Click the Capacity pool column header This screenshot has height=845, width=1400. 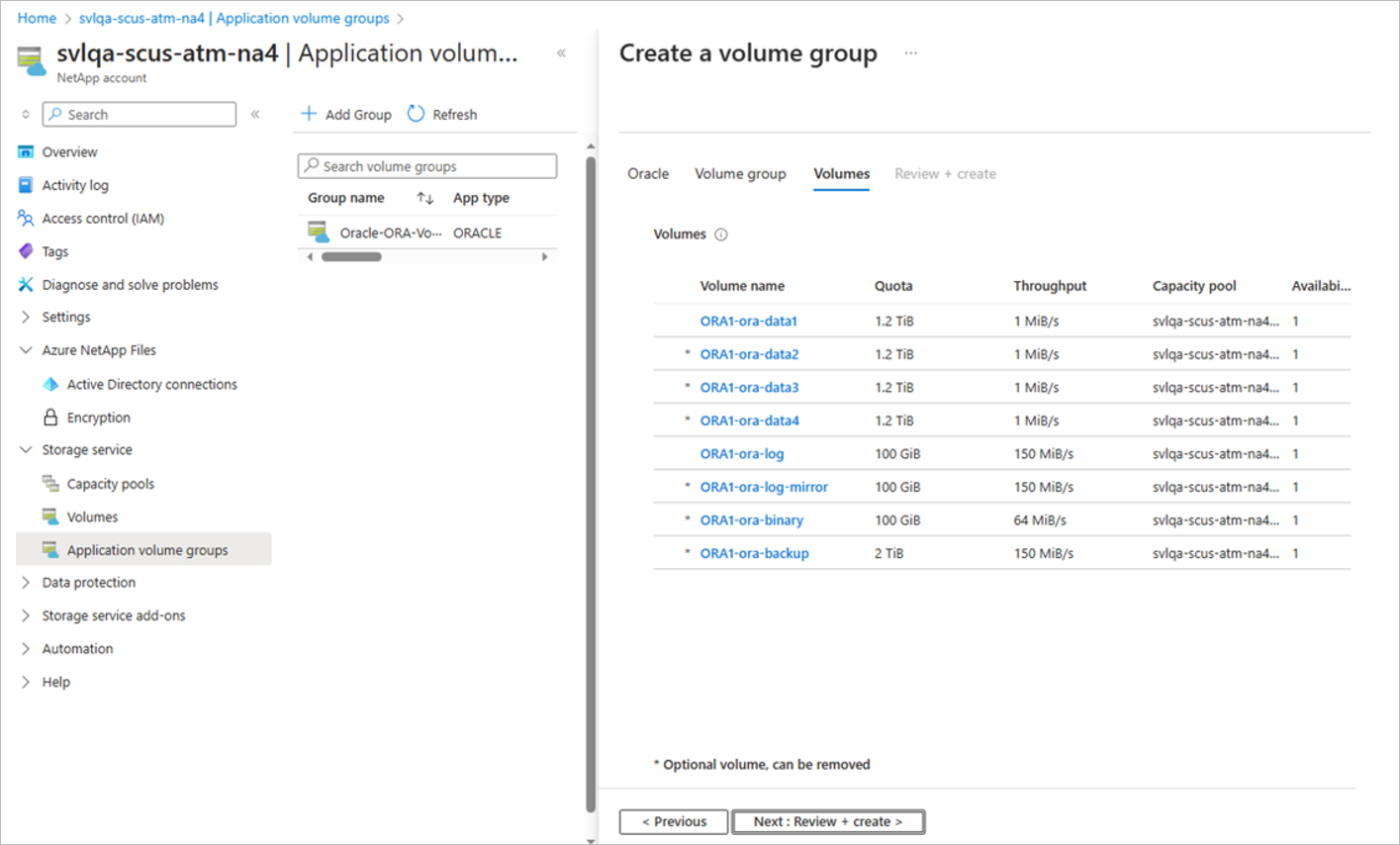coord(1194,286)
